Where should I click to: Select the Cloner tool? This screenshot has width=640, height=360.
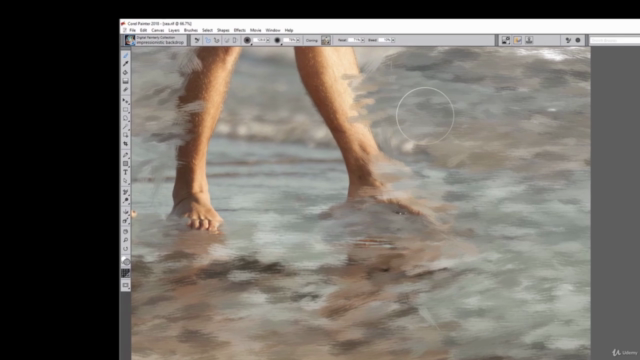[x=125, y=191]
